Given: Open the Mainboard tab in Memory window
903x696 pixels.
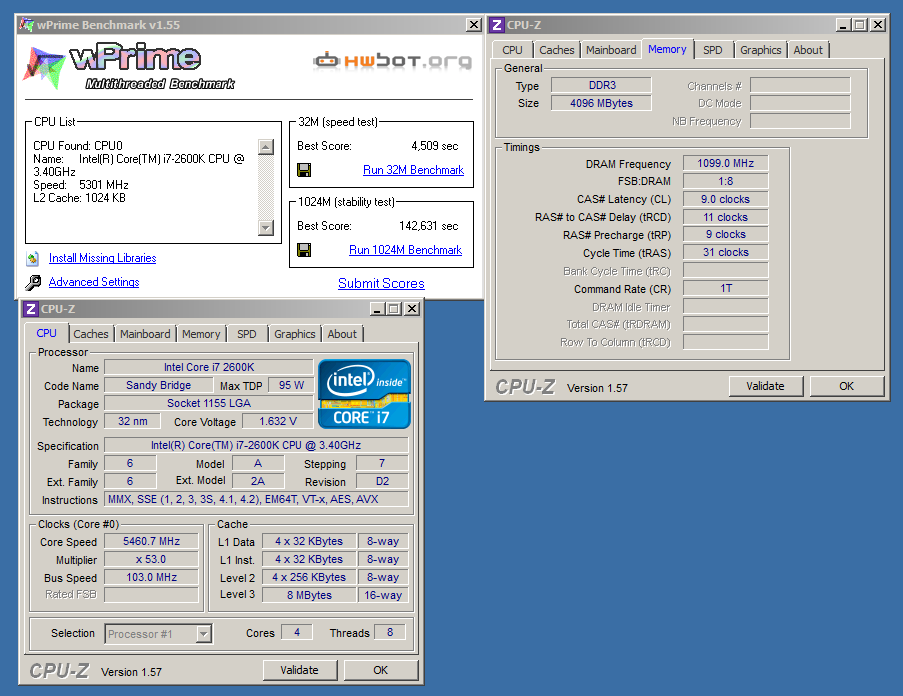Looking at the screenshot, I should pos(611,50).
